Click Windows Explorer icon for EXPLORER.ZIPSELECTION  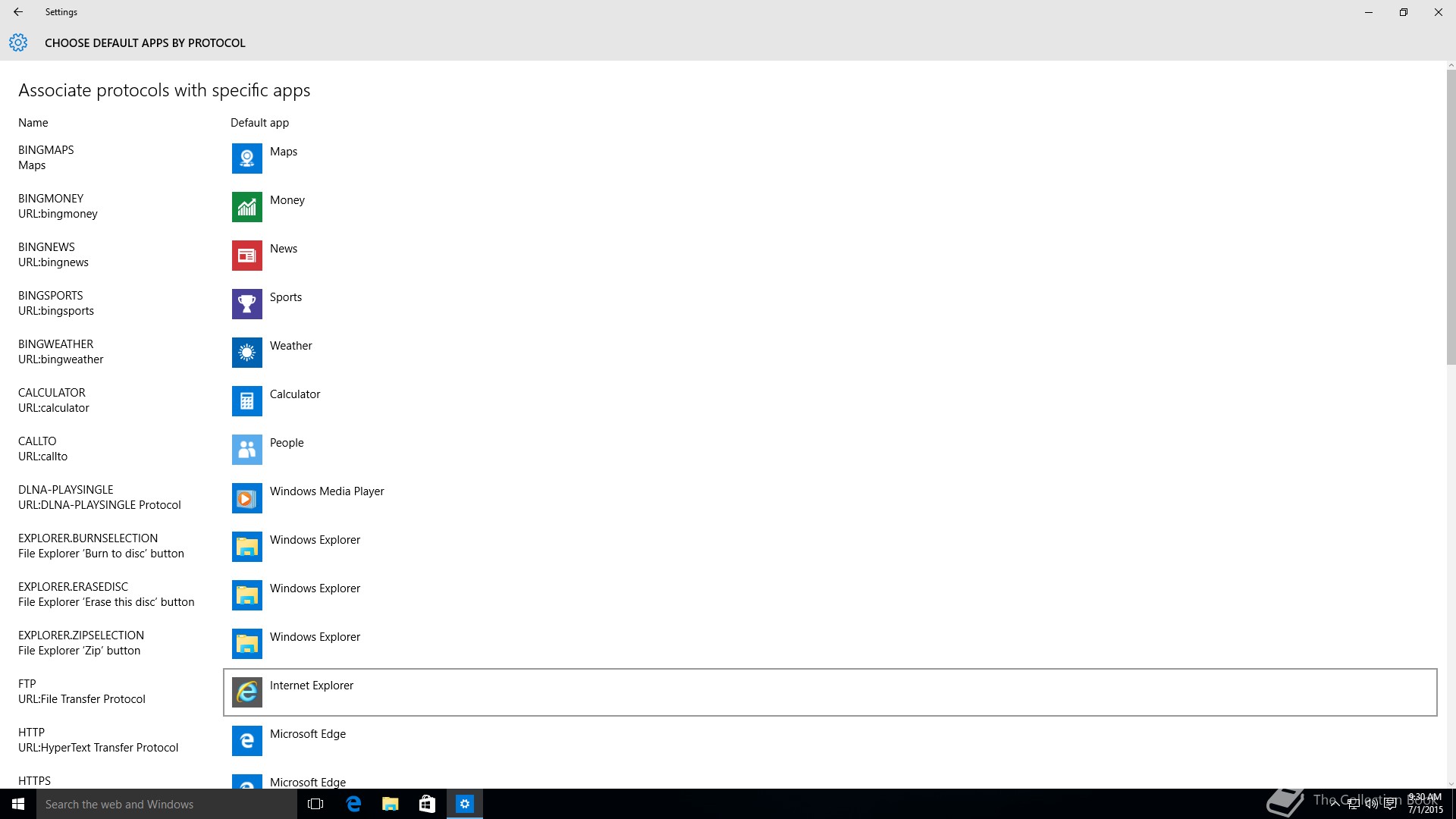246,644
